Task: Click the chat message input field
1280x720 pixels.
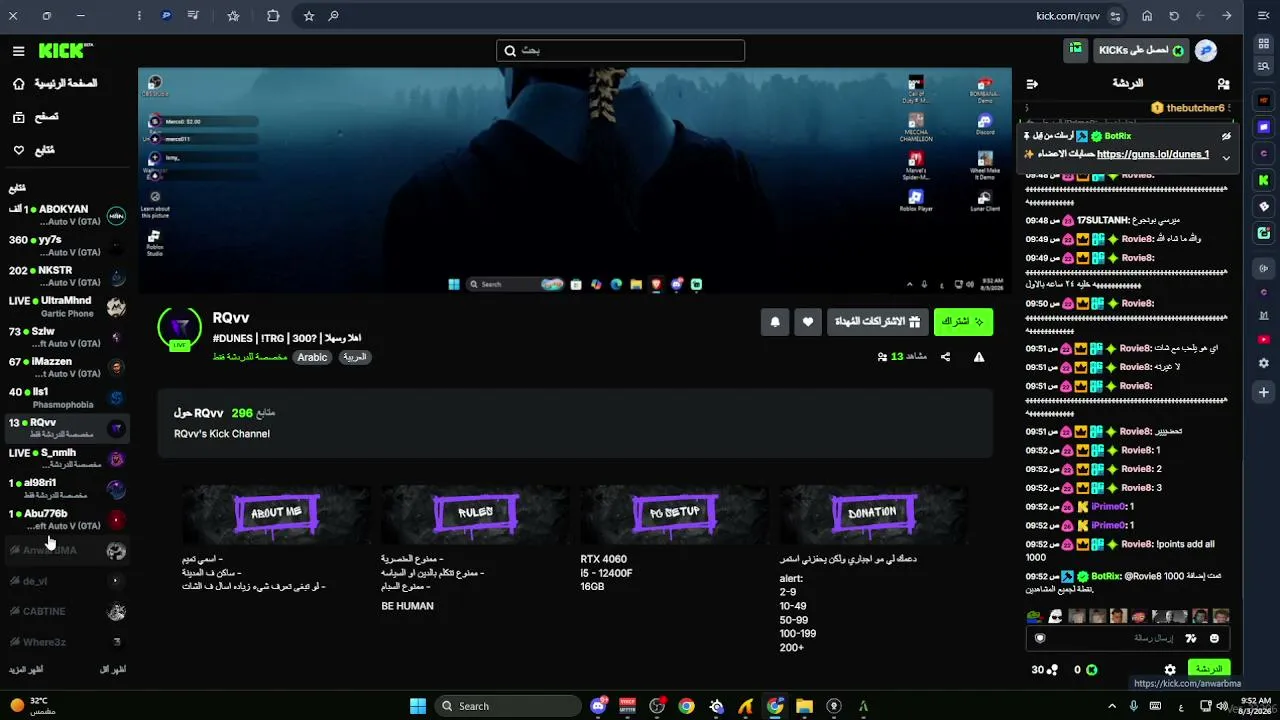Action: [x=1129, y=638]
